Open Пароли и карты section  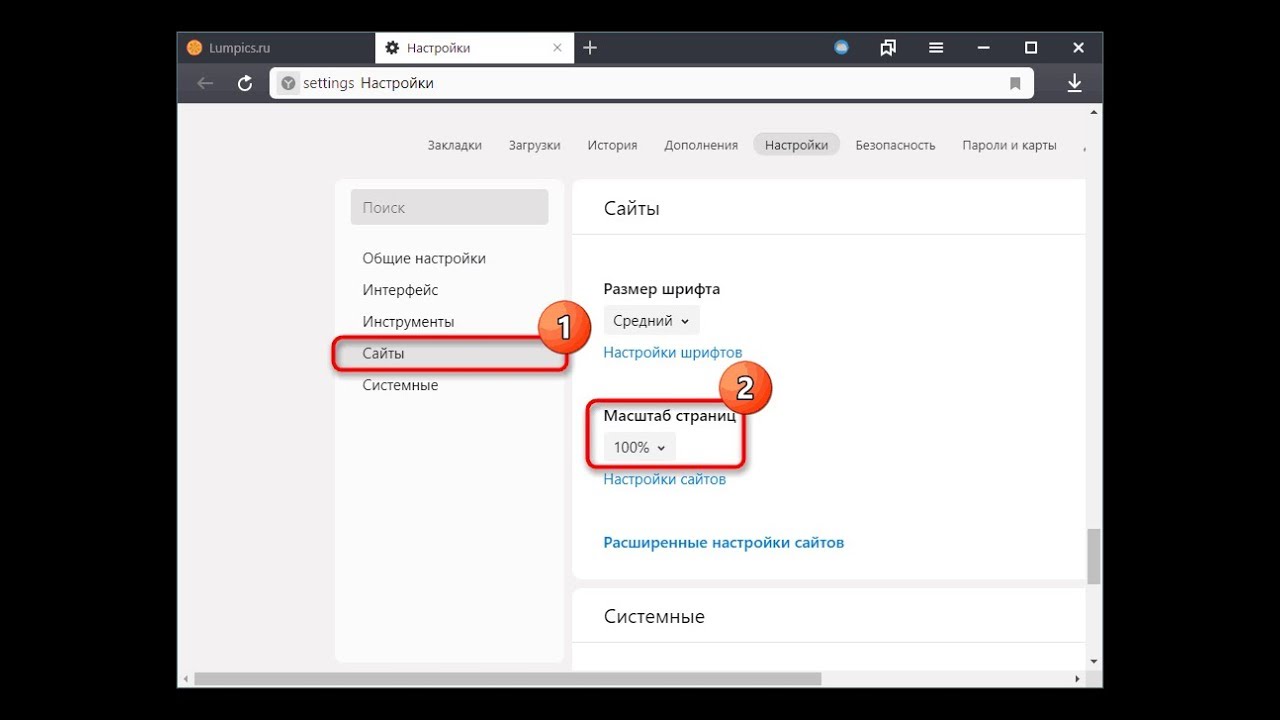coord(1009,145)
